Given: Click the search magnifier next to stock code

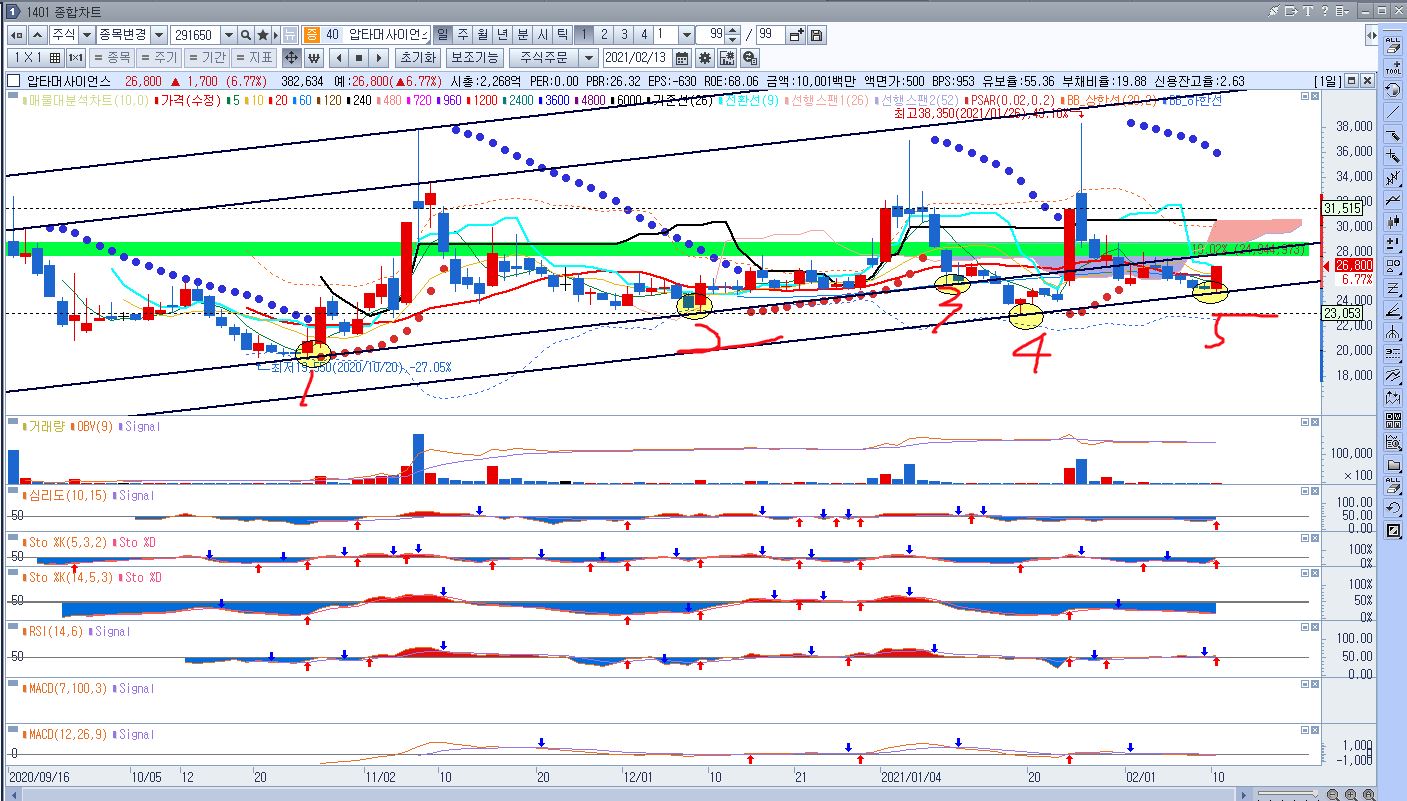Looking at the screenshot, I should tap(245, 35).
